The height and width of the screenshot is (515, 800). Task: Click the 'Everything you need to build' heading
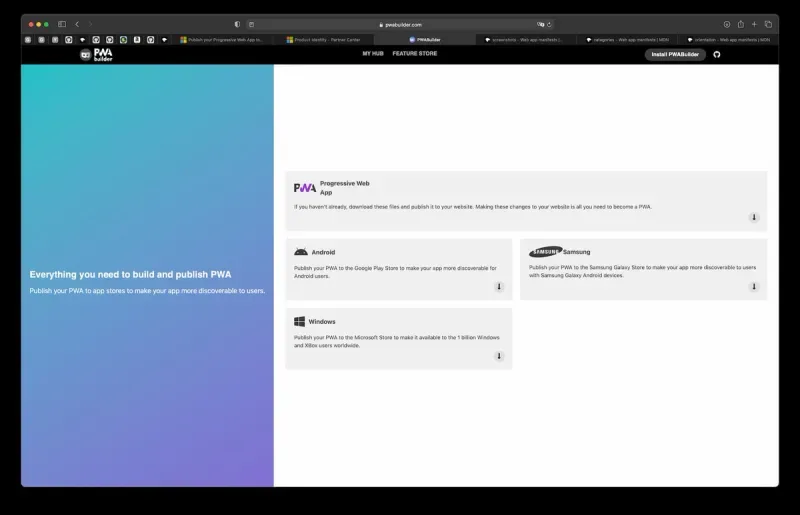[x=130, y=275]
